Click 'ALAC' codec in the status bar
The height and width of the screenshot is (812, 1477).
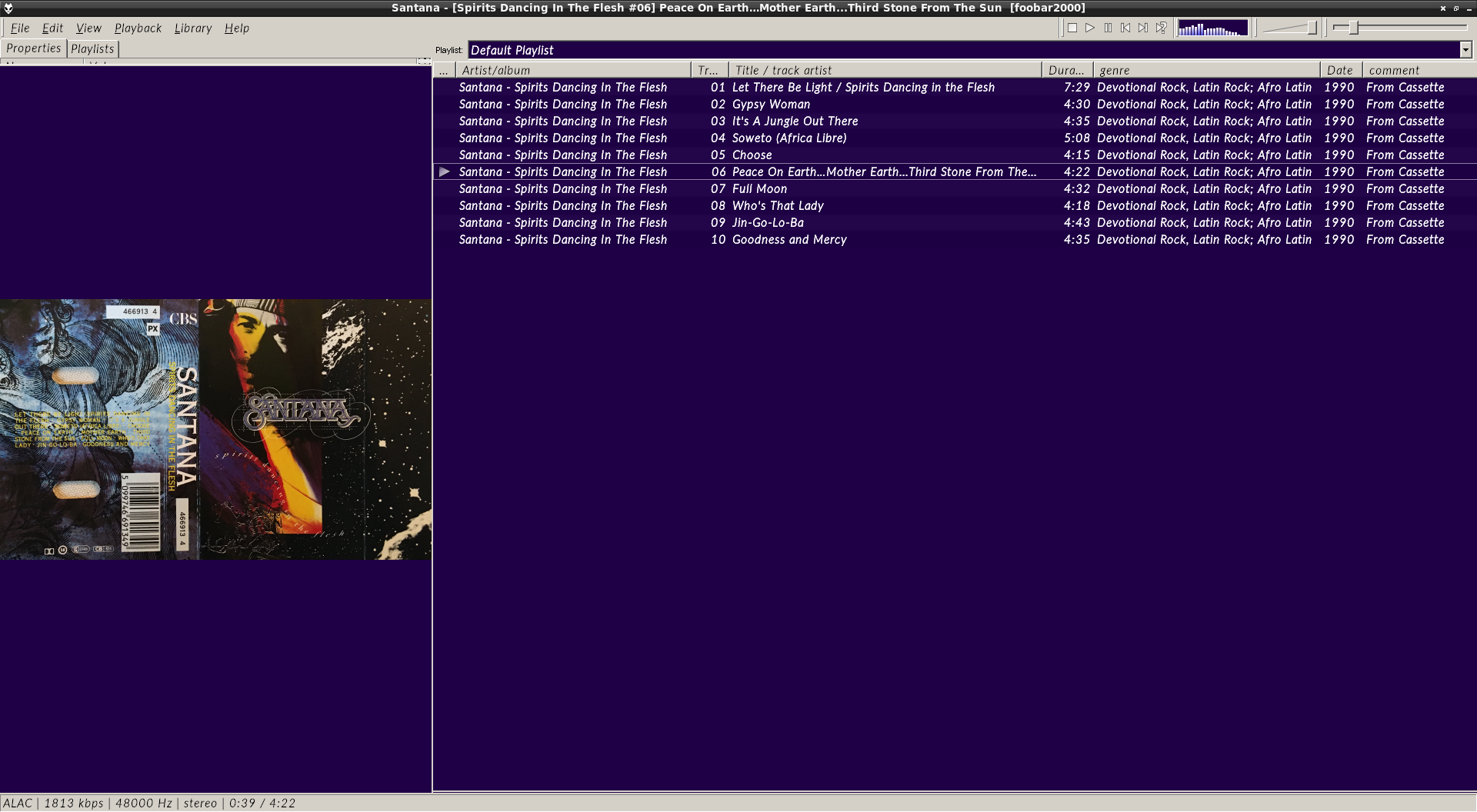(x=18, y=803)
